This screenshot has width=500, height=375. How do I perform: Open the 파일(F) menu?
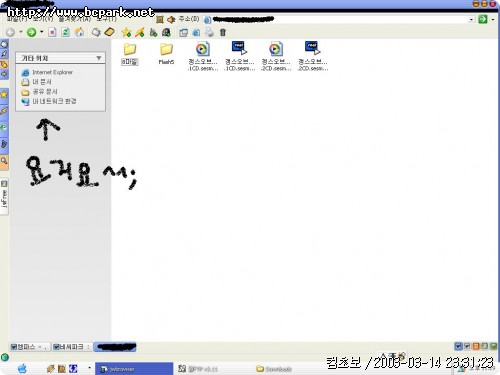pyautogui.click(x=17, y=19)
